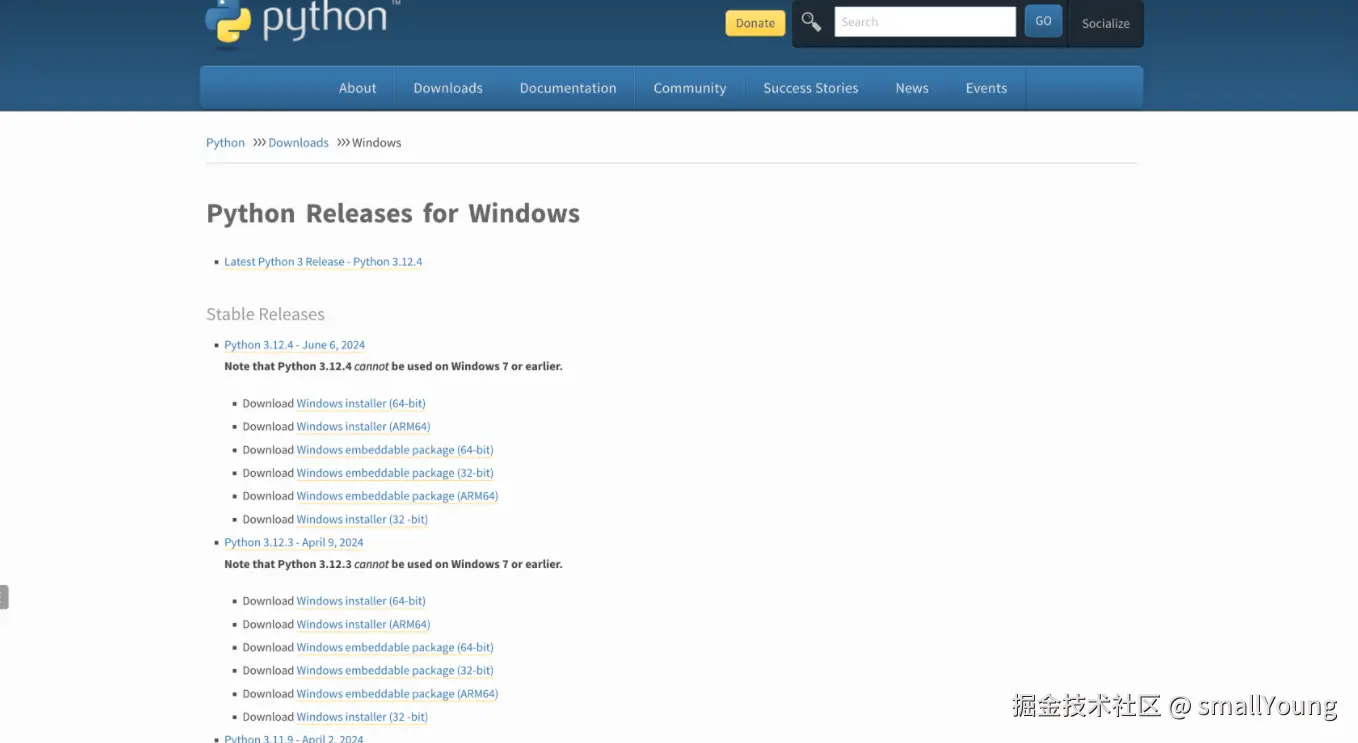Open the About navigation menu
The width and height of the screenshot is (1358, 743).
pos(357,88)
